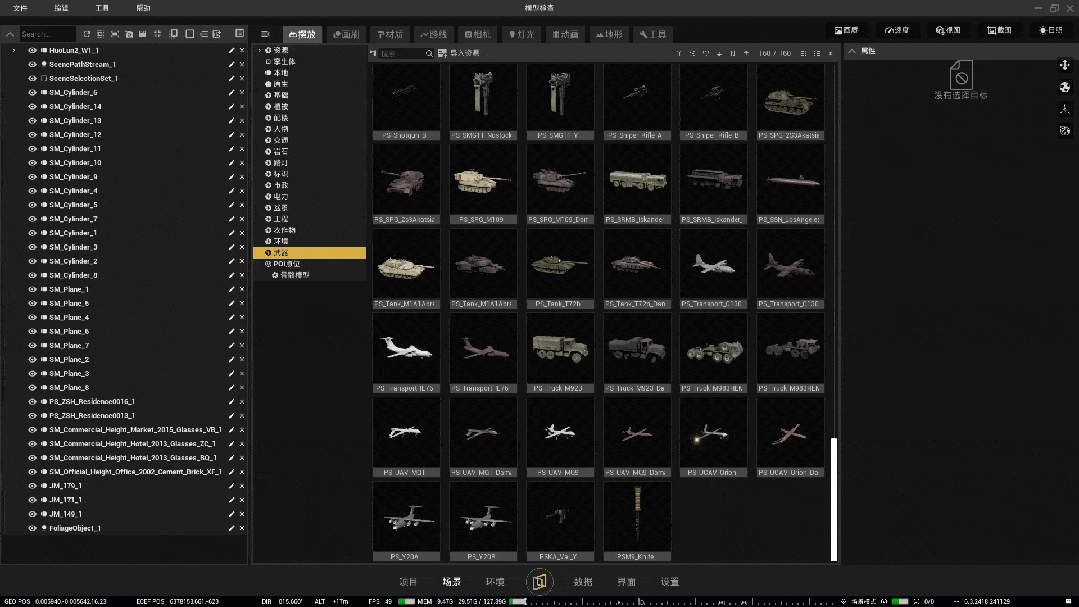Switch to the 环境 tab at bottom
1079x607 pixels.
coord(495,581)
